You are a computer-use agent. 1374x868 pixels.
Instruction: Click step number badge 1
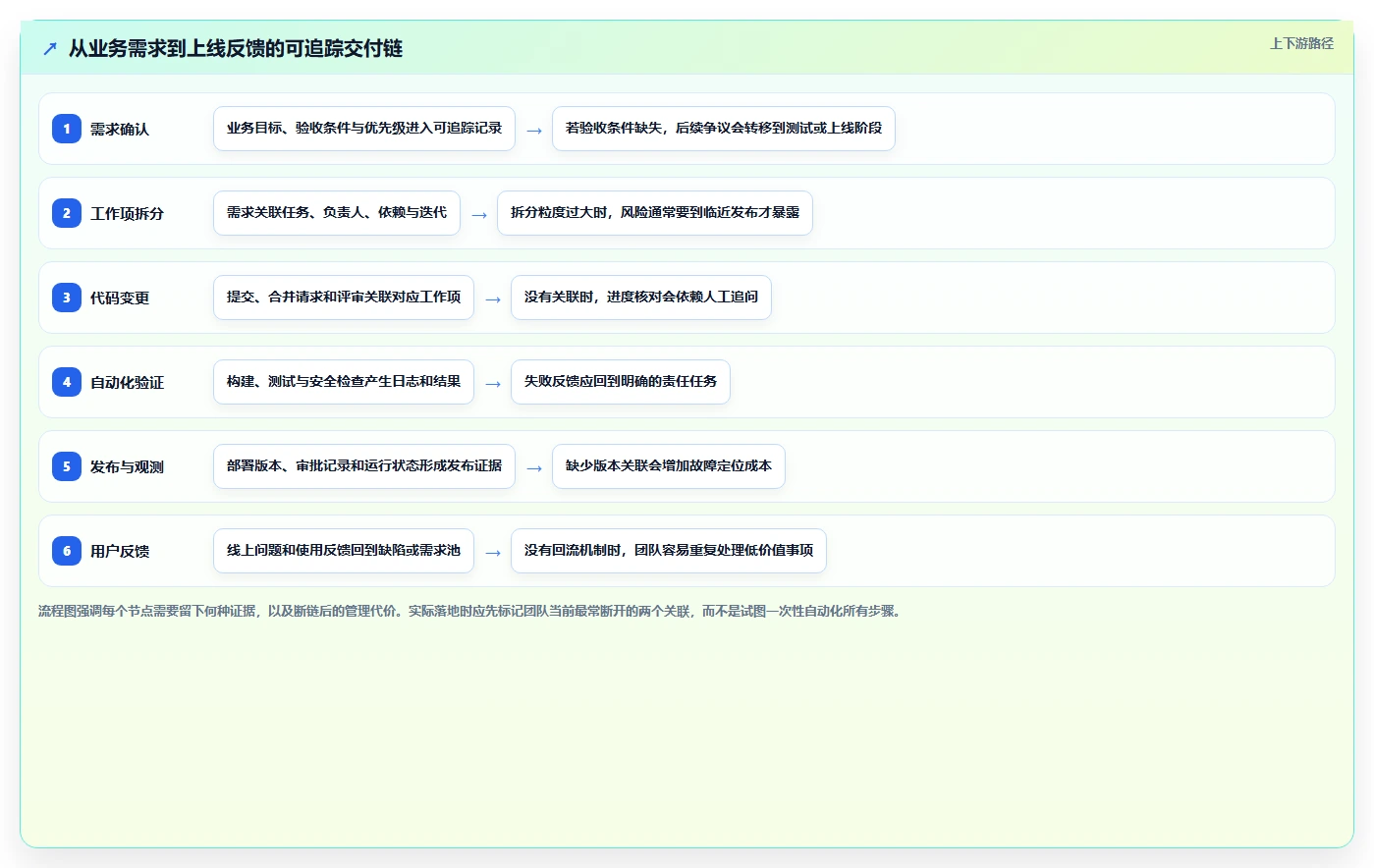[x=67, y=129]
